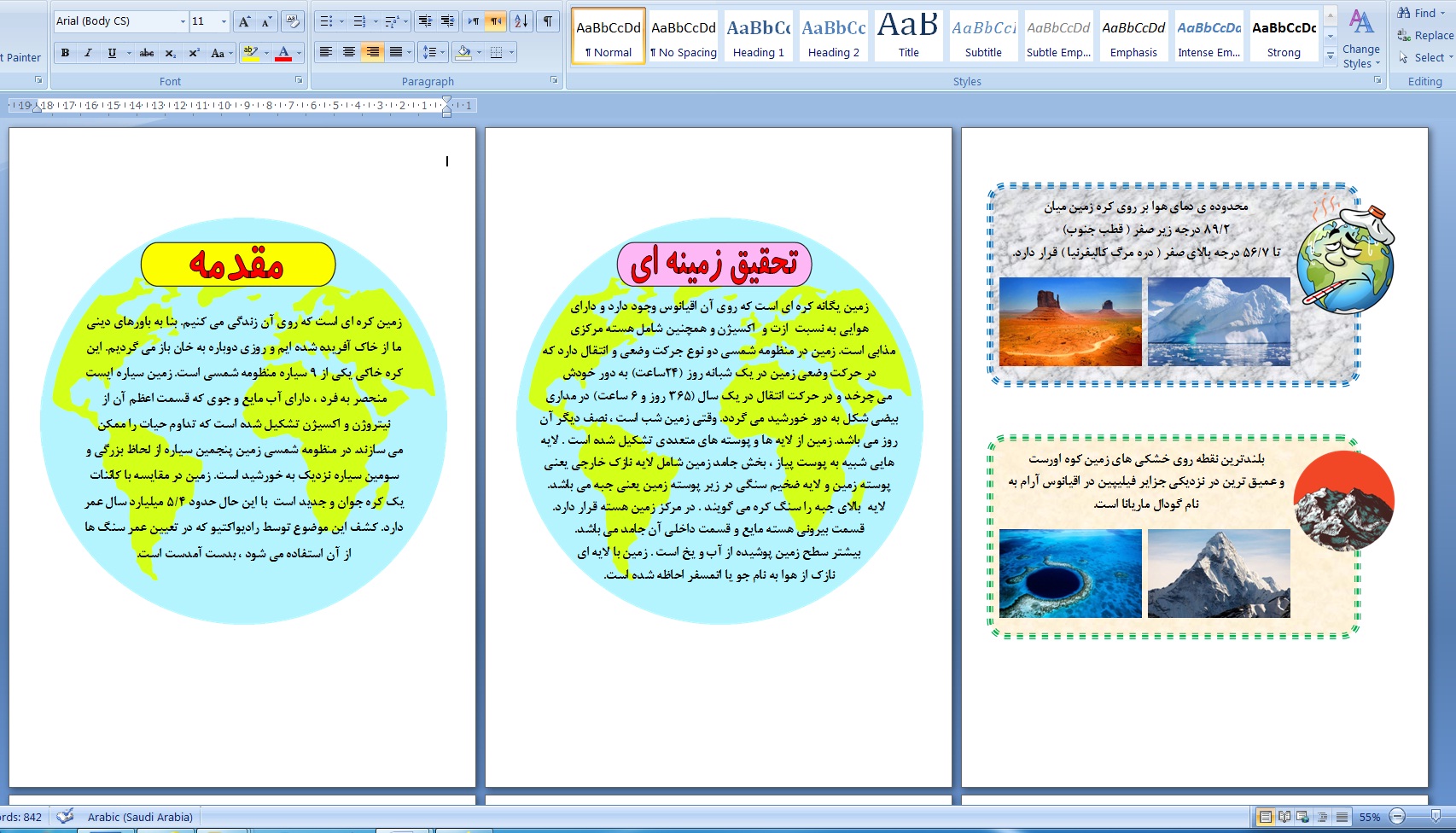Open the font name dropdown
Viewport: 1456px width, 833px height.
pos(183,21)
